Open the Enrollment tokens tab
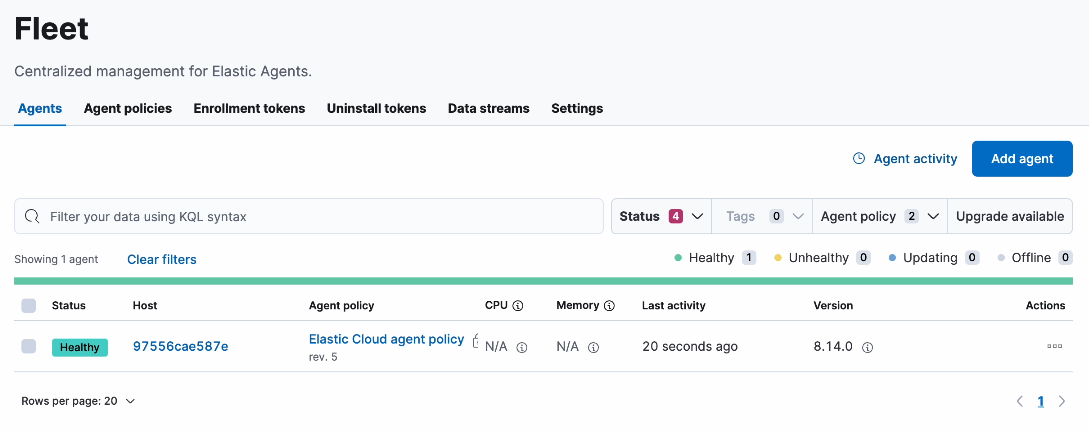Image resolution: width=1089 pixels, height=432 pixels. (x=249, y=108)
